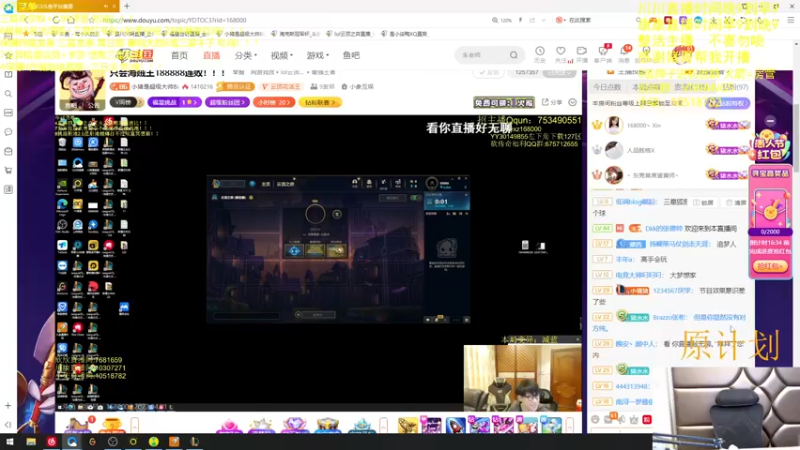Image resolution: width=800 pixels, height=450 pixels.
Task: Click the 开播 camera icon in header
Action: click(582, 54)
